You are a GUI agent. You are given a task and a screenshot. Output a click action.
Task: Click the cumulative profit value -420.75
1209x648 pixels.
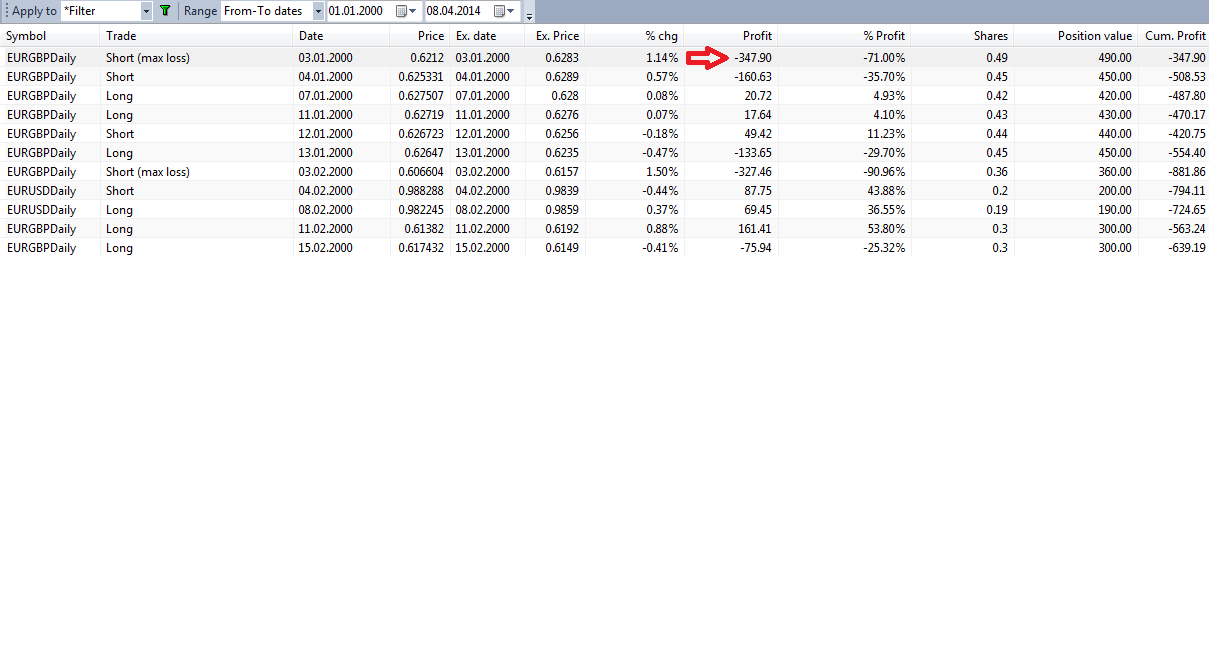pyautogui.click(x=1186, y=134)
